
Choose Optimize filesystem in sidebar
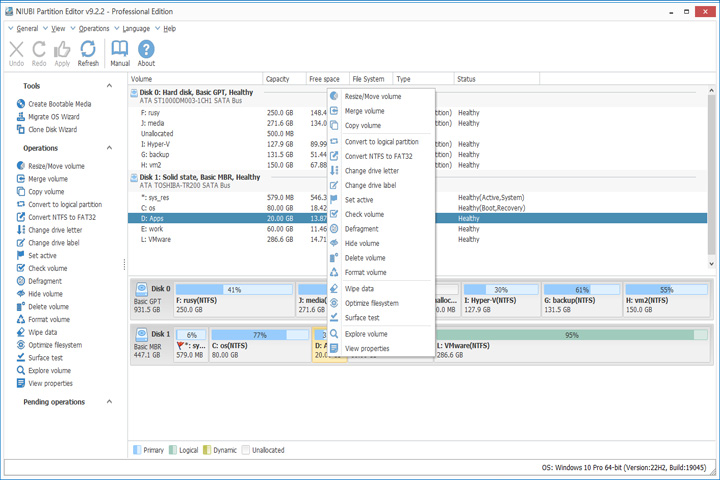(x=49, y=345)
